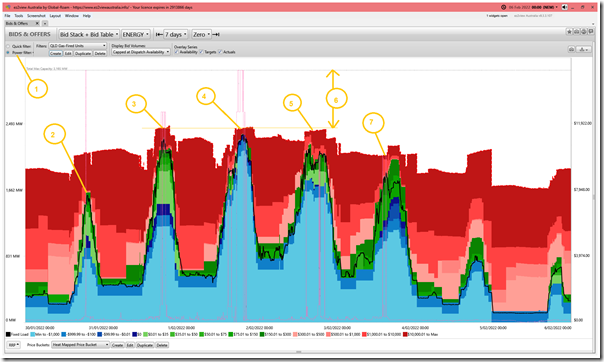Click the $1,000.01 to $10,000 legend swatch
604x362 pixels.
coord(364,334)
